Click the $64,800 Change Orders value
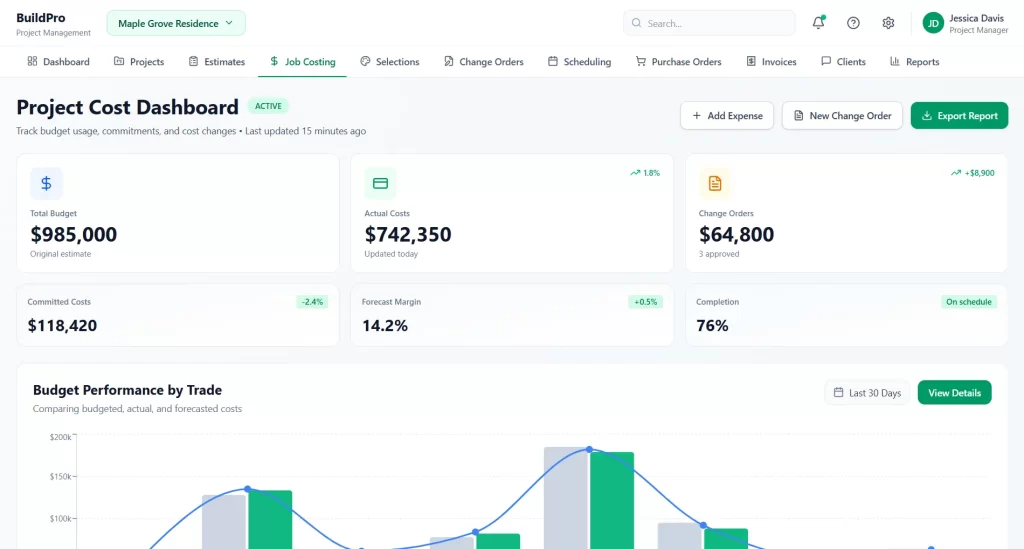The height and width of the screenshot is (549, 1024). pyautogui.click(x=736, y=234)
